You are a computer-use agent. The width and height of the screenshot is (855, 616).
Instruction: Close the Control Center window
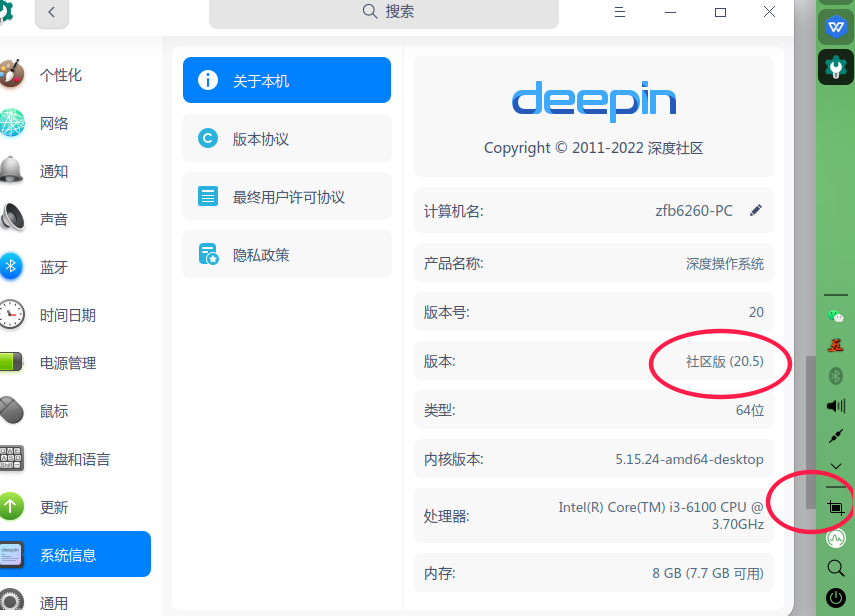[x=769, y=12]
